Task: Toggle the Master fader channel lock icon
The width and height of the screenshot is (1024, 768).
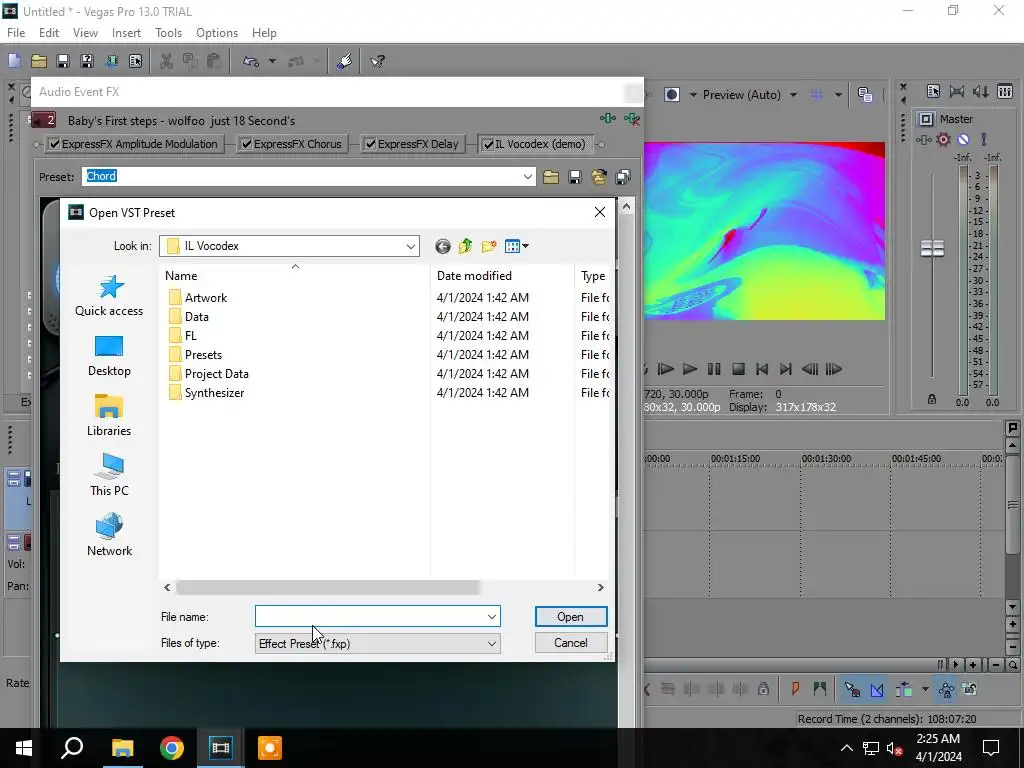Action: [932, 399]
